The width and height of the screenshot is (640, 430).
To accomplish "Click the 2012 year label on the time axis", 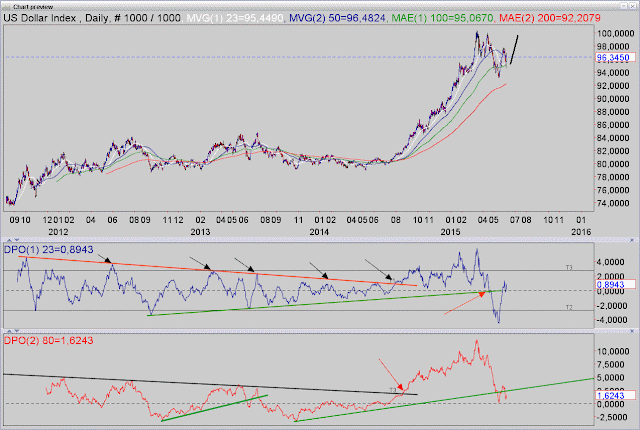I will coord(58,232).
